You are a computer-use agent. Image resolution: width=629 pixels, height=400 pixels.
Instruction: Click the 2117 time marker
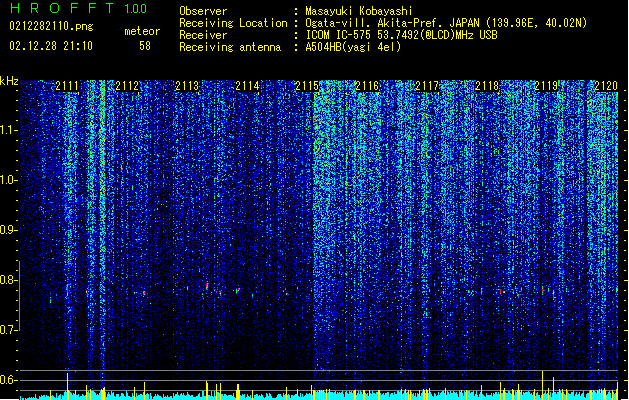pos(427,86)
